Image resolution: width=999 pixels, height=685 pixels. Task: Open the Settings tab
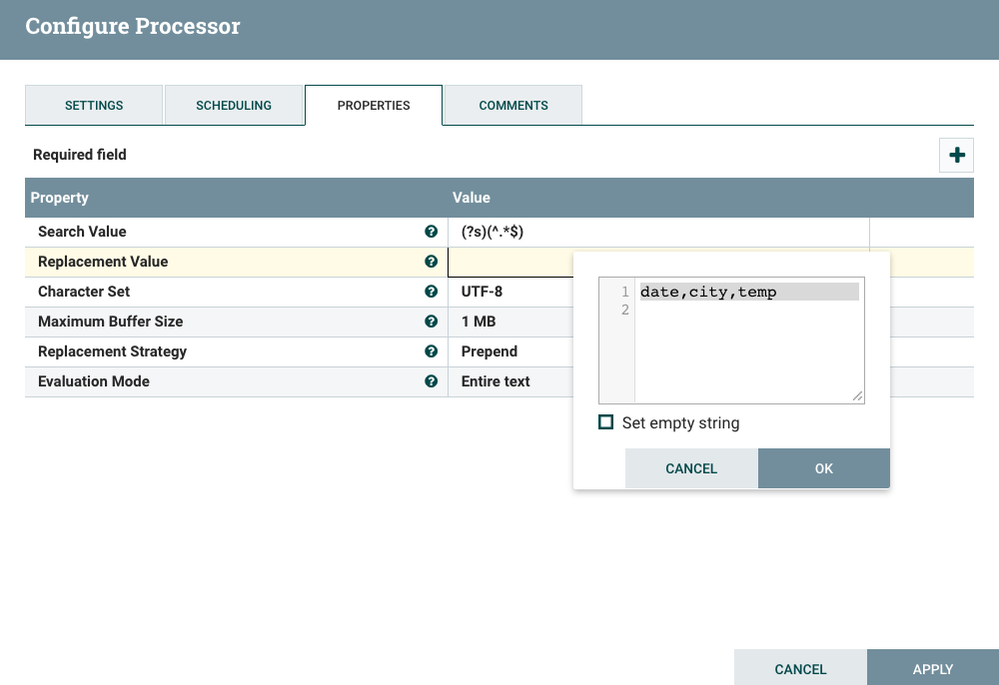point(94,105)
